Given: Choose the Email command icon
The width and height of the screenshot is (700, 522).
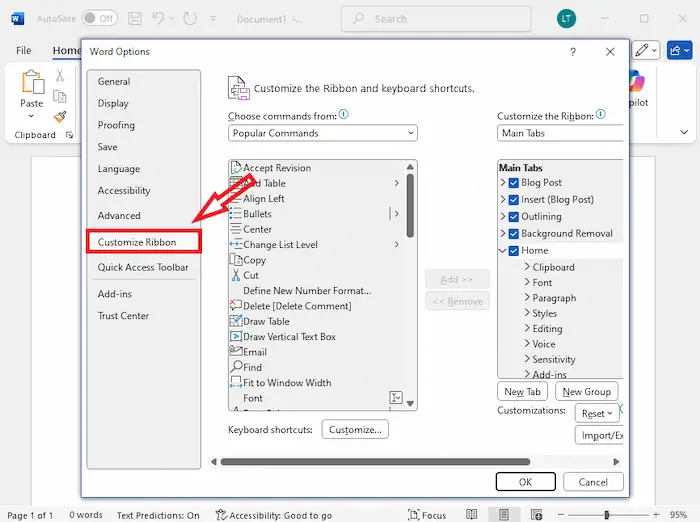Looking at the screenshot, I should coord(236,352).
